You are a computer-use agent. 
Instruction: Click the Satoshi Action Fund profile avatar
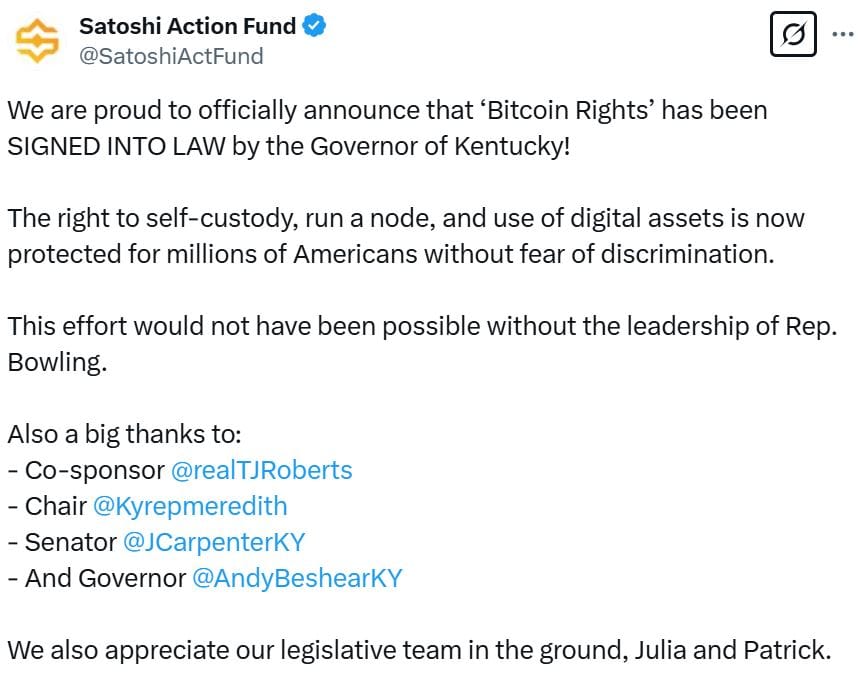pyautogui.click(x=38, y=40)
